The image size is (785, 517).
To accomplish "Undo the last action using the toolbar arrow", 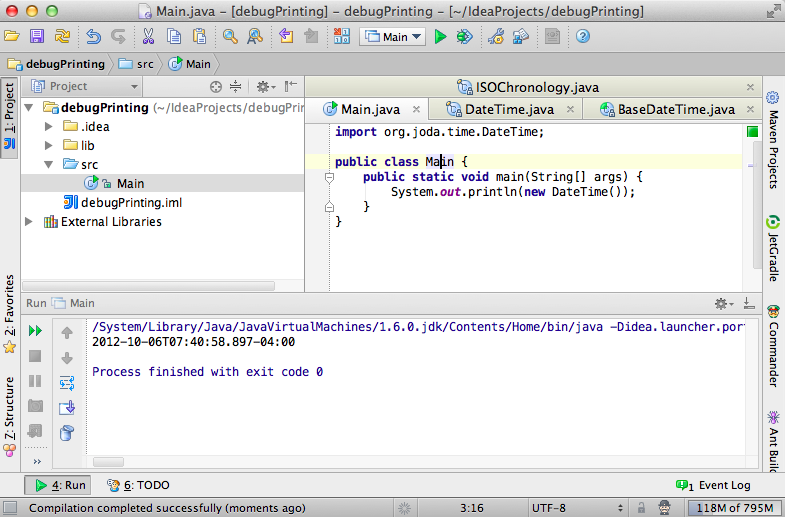I will tap(94, 37).
